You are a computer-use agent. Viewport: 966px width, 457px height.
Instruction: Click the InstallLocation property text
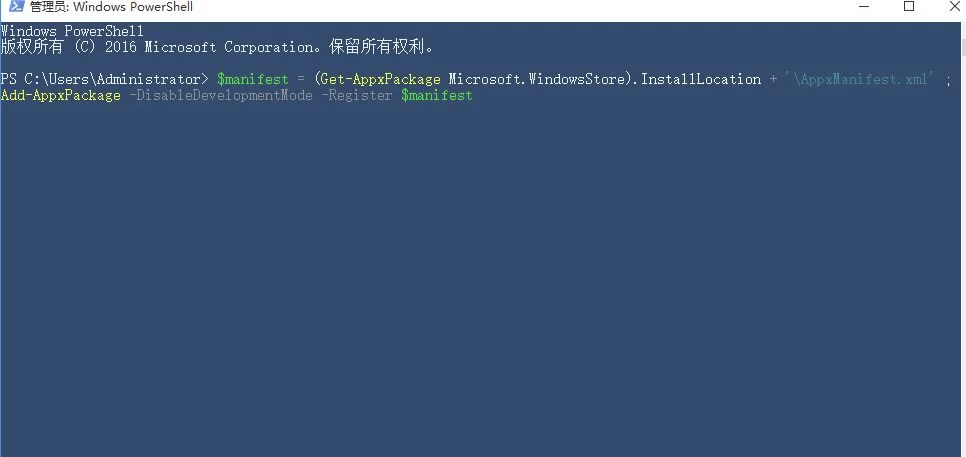701,79
